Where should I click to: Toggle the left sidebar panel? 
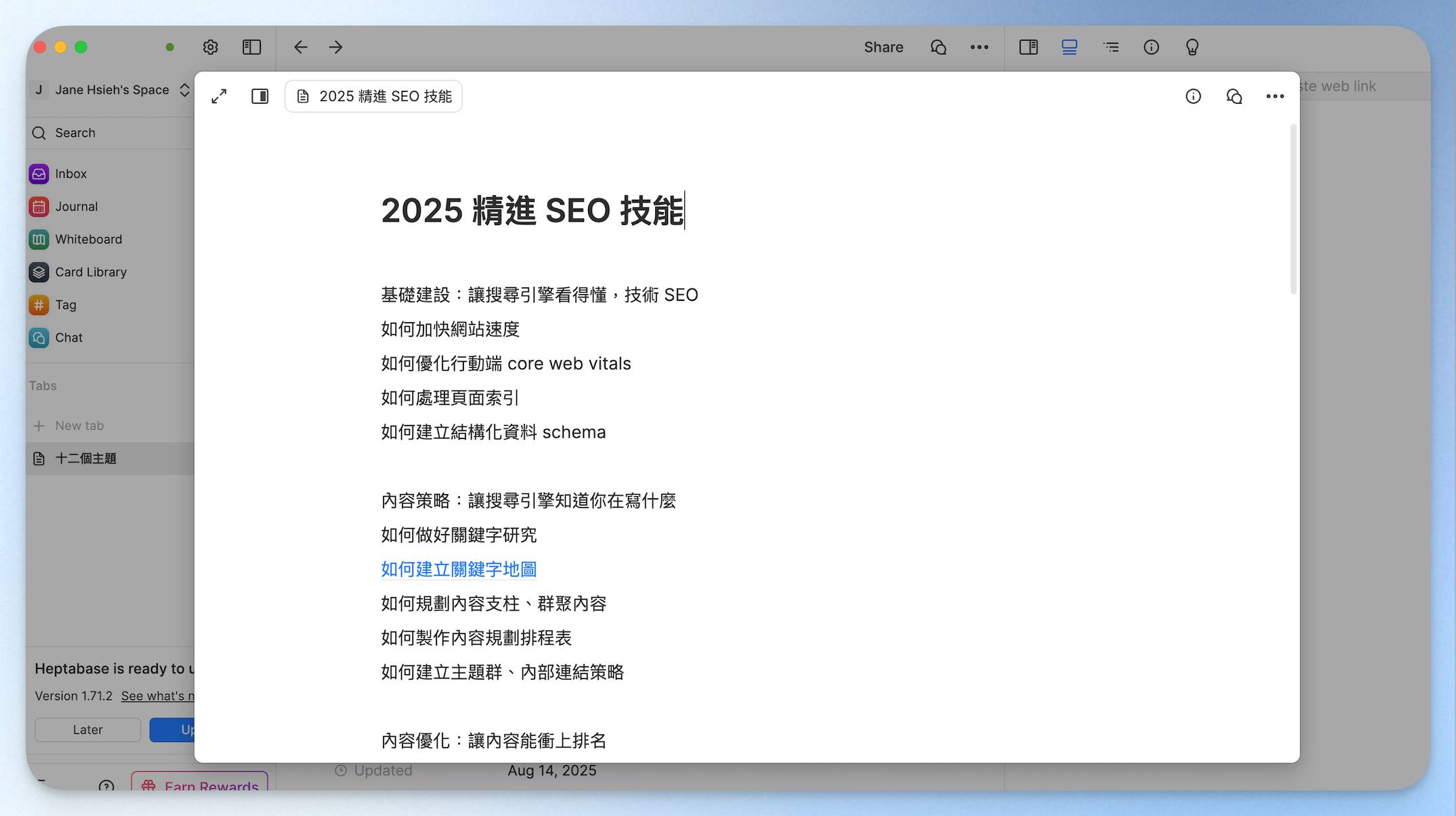(251, 47)
